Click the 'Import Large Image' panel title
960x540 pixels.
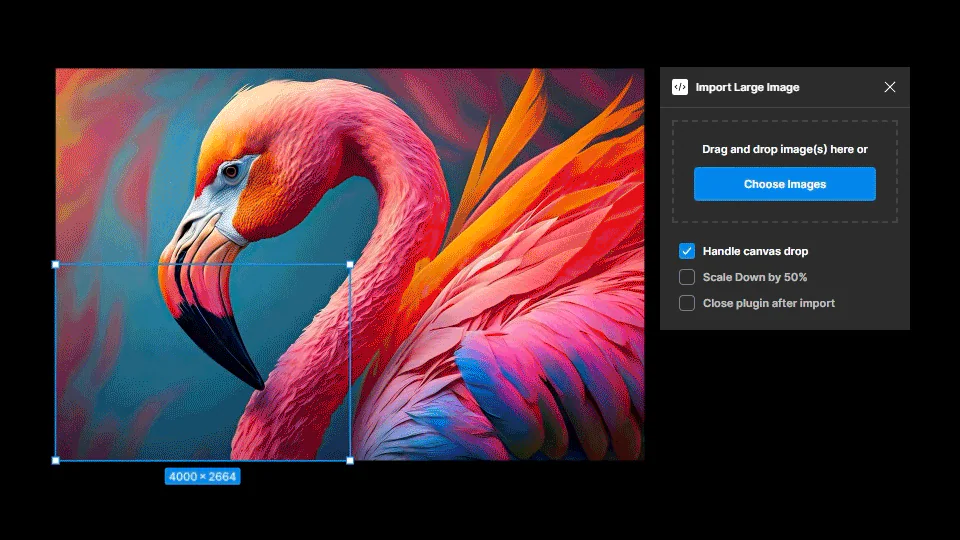[x=747, y=88]
